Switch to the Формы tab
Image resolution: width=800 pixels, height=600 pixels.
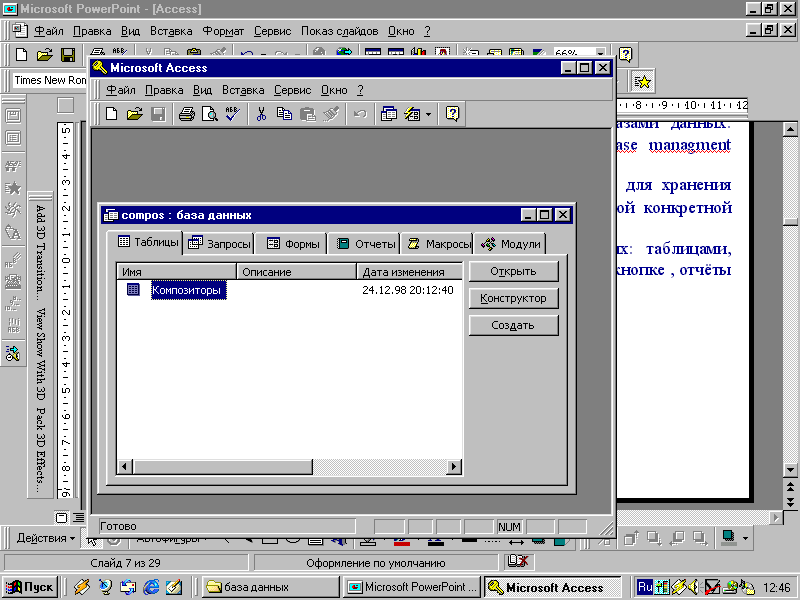point(292,244)
